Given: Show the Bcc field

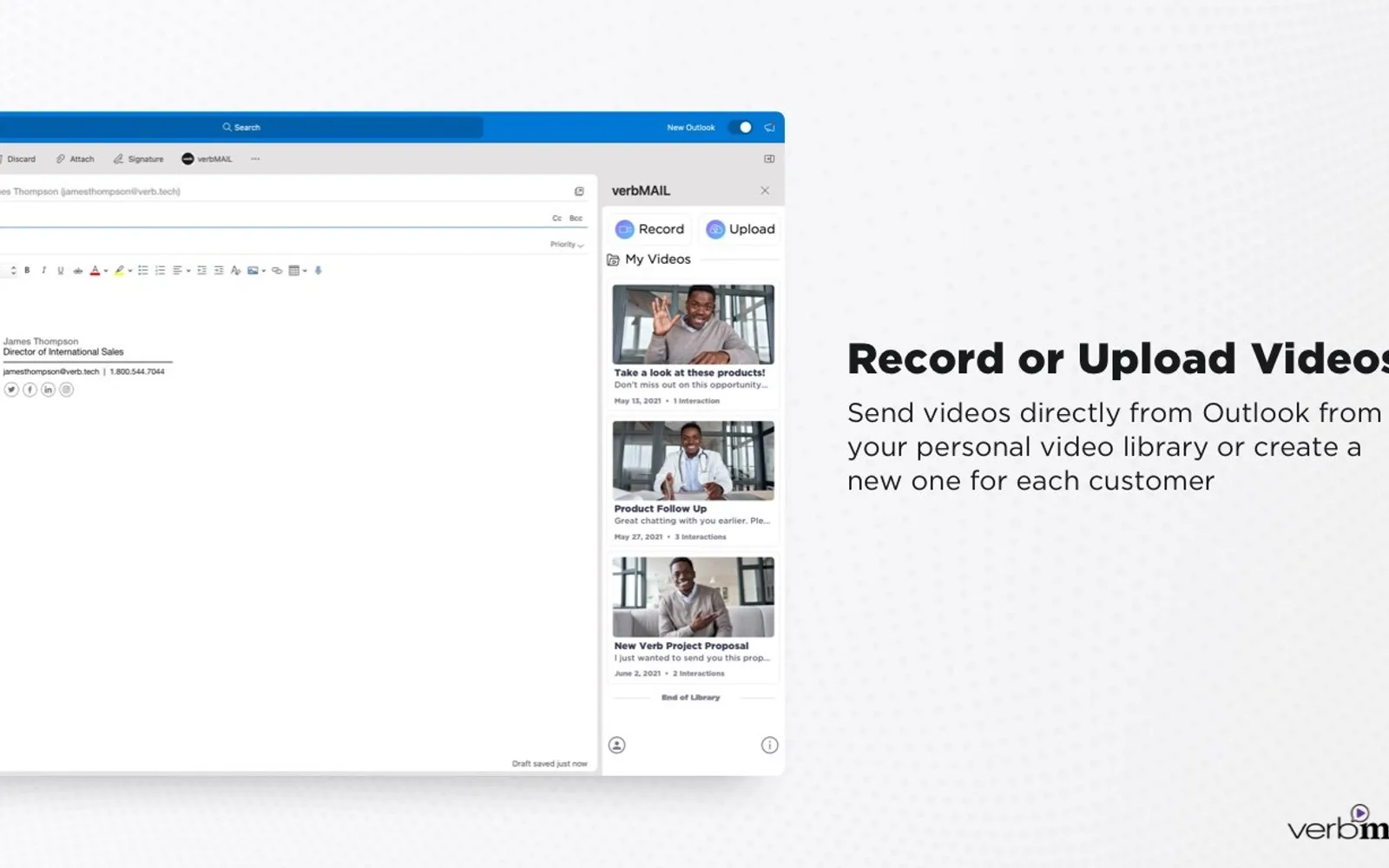Looking at the screenshot, I should [576, 219].
